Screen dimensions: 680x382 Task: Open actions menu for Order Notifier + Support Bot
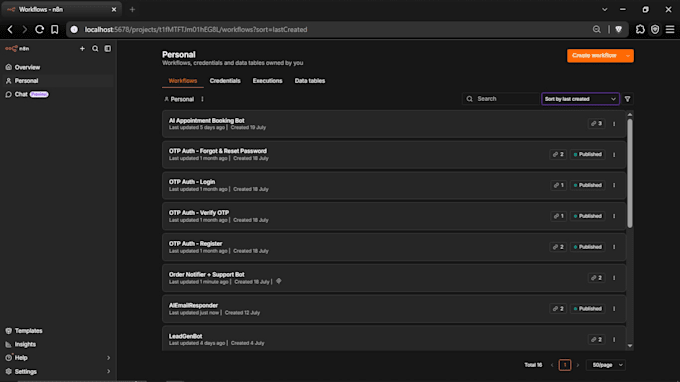point(614,278)
